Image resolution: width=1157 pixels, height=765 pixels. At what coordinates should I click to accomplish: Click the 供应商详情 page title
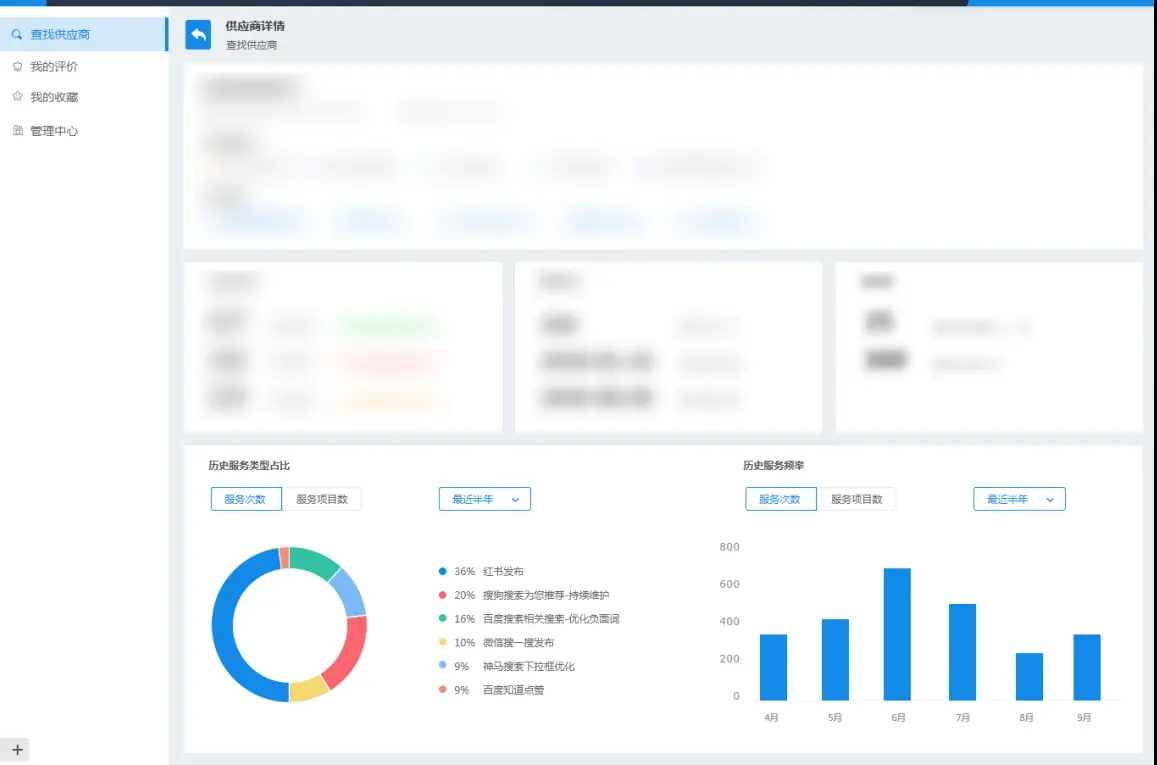click(255, 26)
